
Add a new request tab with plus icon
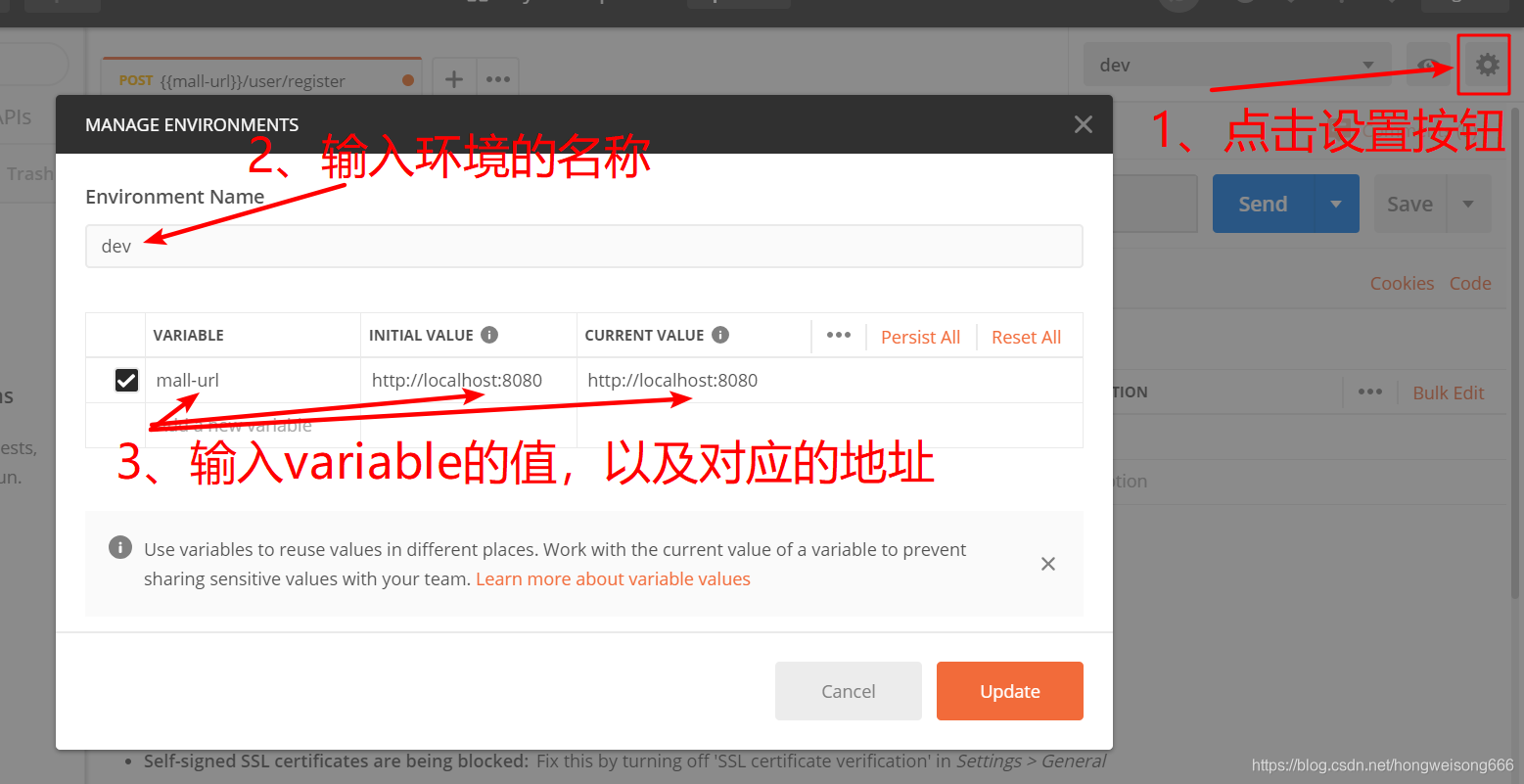(454, 79)
